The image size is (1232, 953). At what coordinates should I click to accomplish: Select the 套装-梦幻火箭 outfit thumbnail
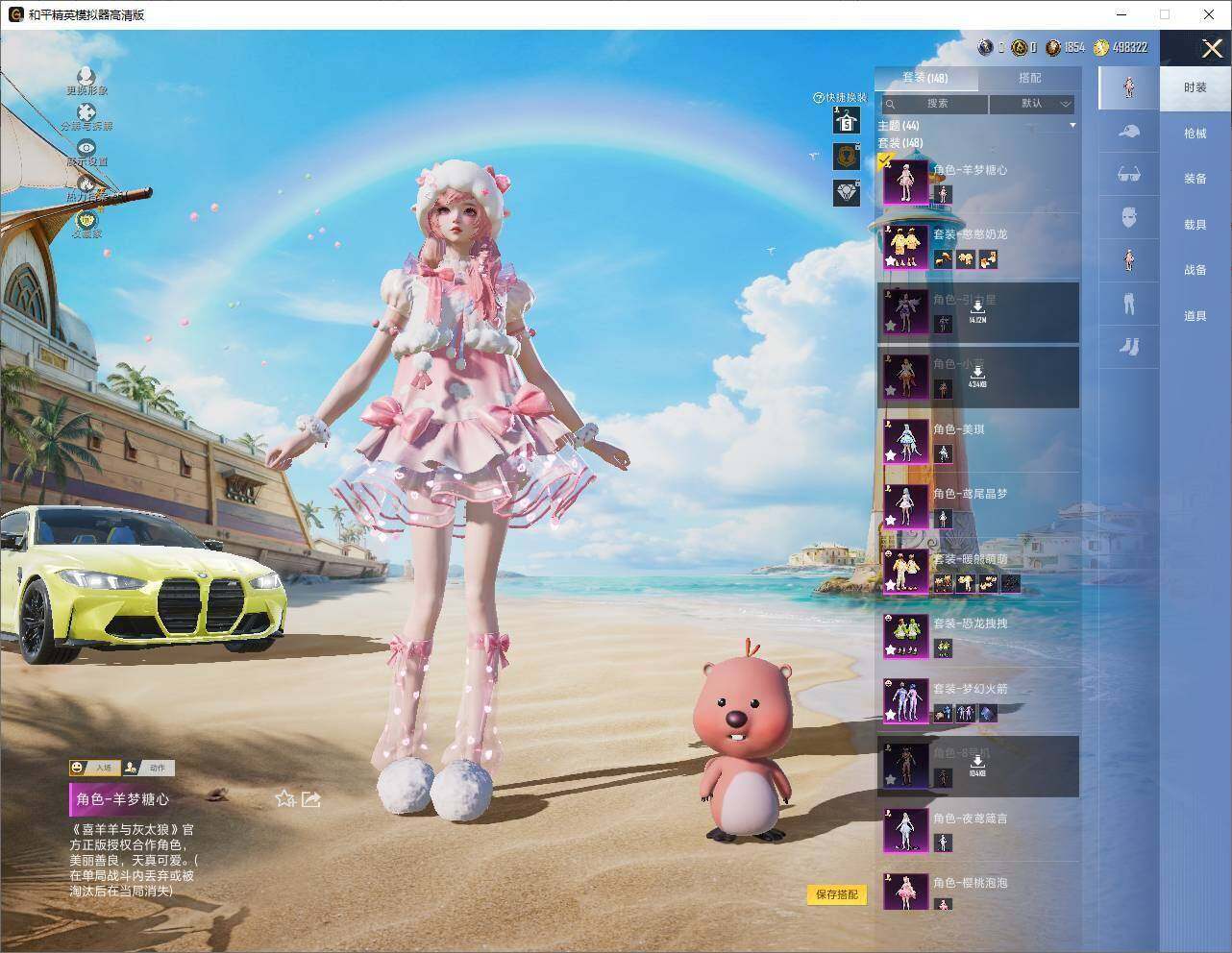coord(905,701)
